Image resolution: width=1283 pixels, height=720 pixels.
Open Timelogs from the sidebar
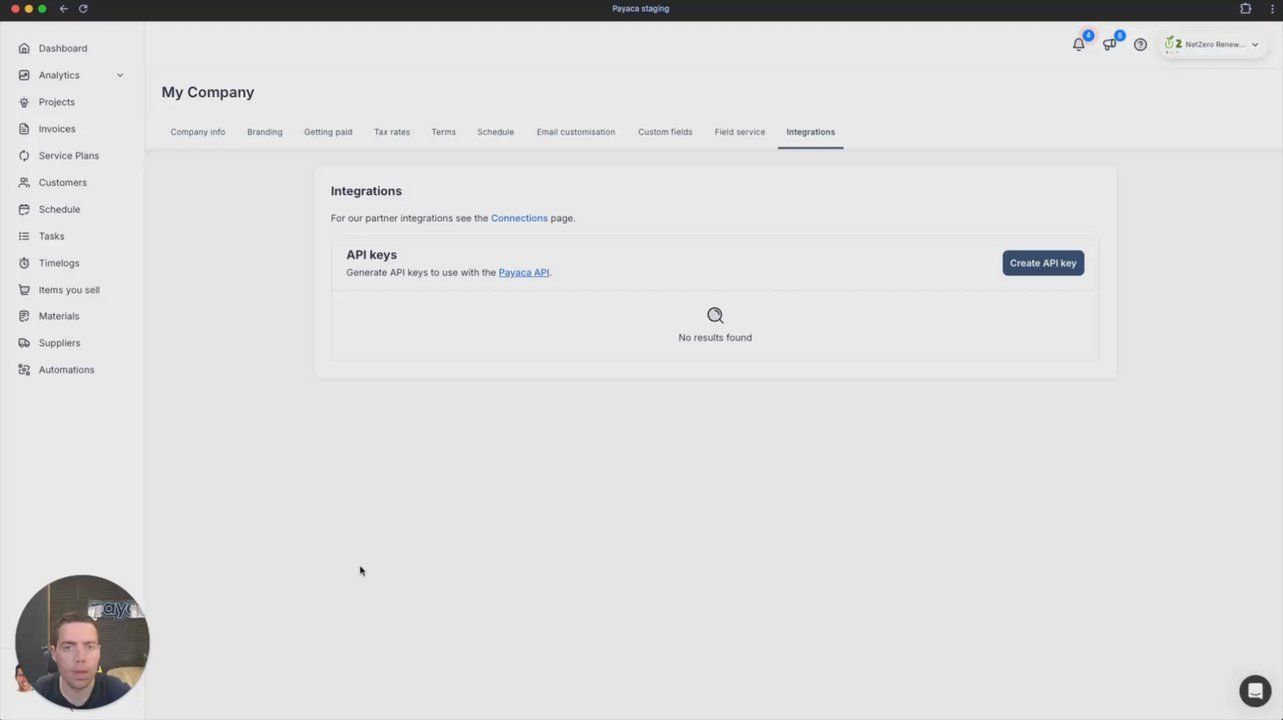(x=59, y=263)
